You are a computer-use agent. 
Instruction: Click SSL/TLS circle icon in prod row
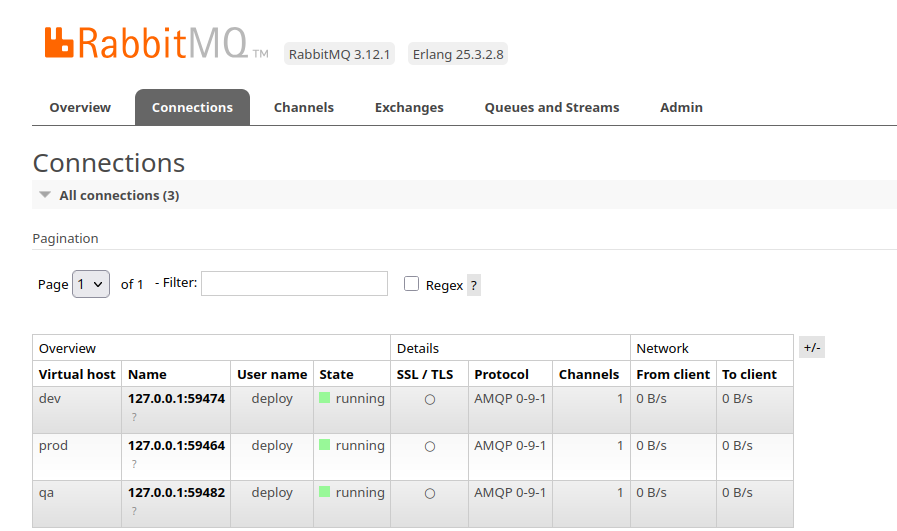[430, 446]
